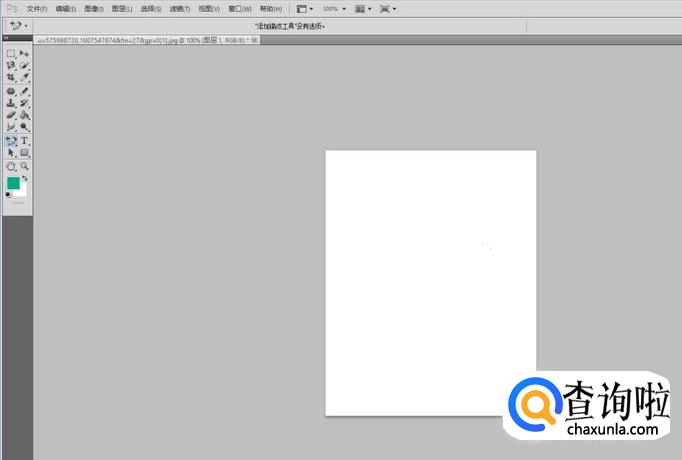This screenshot has height=460, width=682.
Task: Select the Type tool
Action: (24, 141)
